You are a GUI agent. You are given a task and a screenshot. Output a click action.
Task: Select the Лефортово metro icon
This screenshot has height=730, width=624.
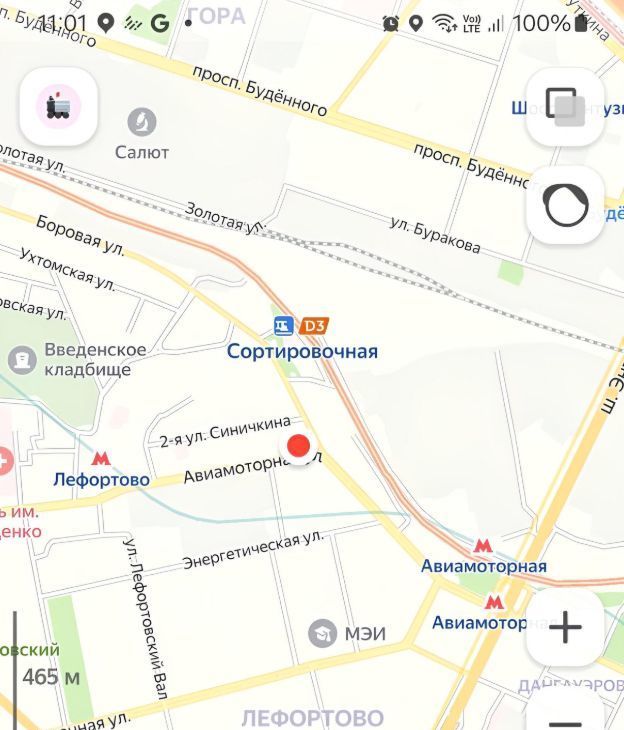click(x=101, y=458)
